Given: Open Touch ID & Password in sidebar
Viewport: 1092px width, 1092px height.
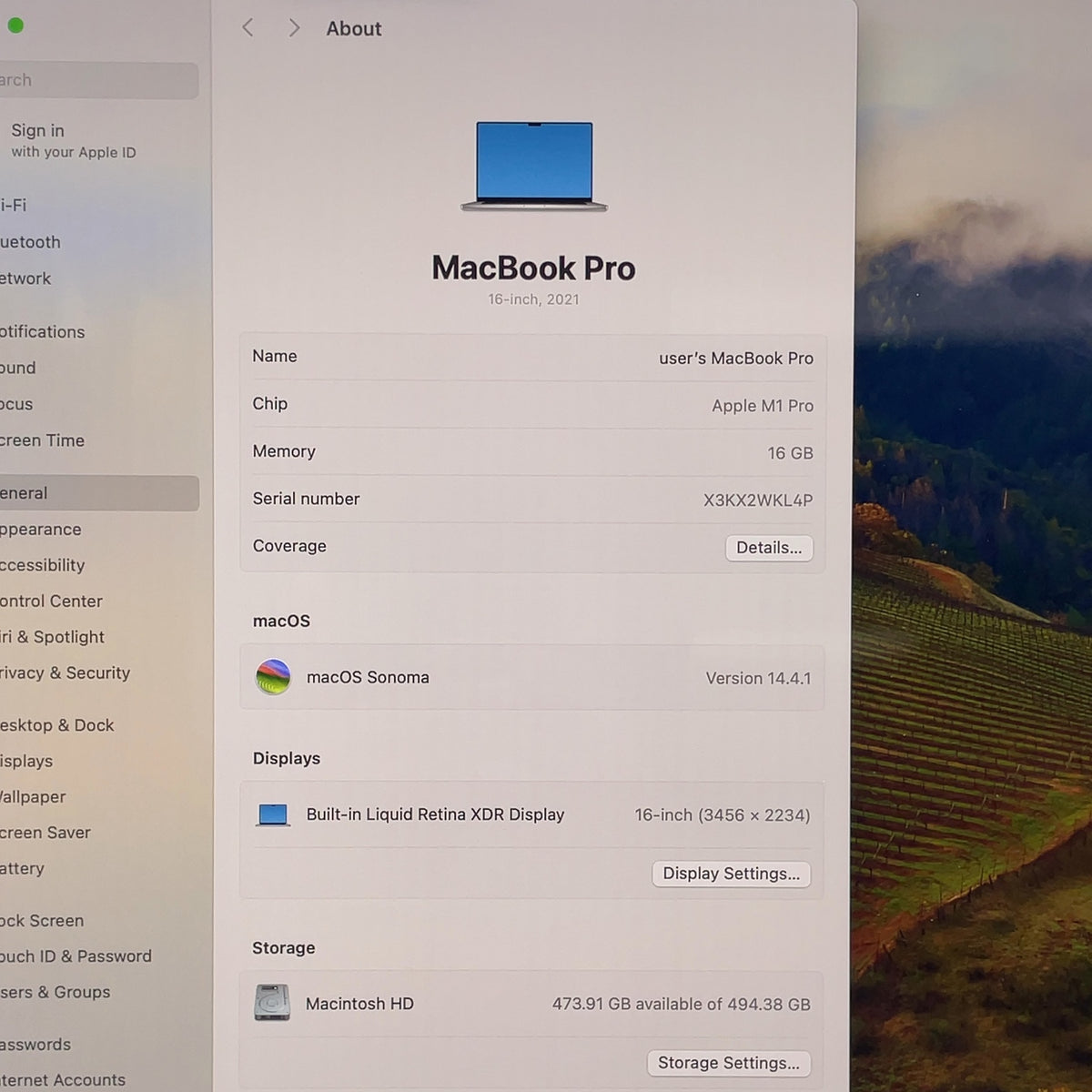Looking at the screenshot, I should (98, 956).
